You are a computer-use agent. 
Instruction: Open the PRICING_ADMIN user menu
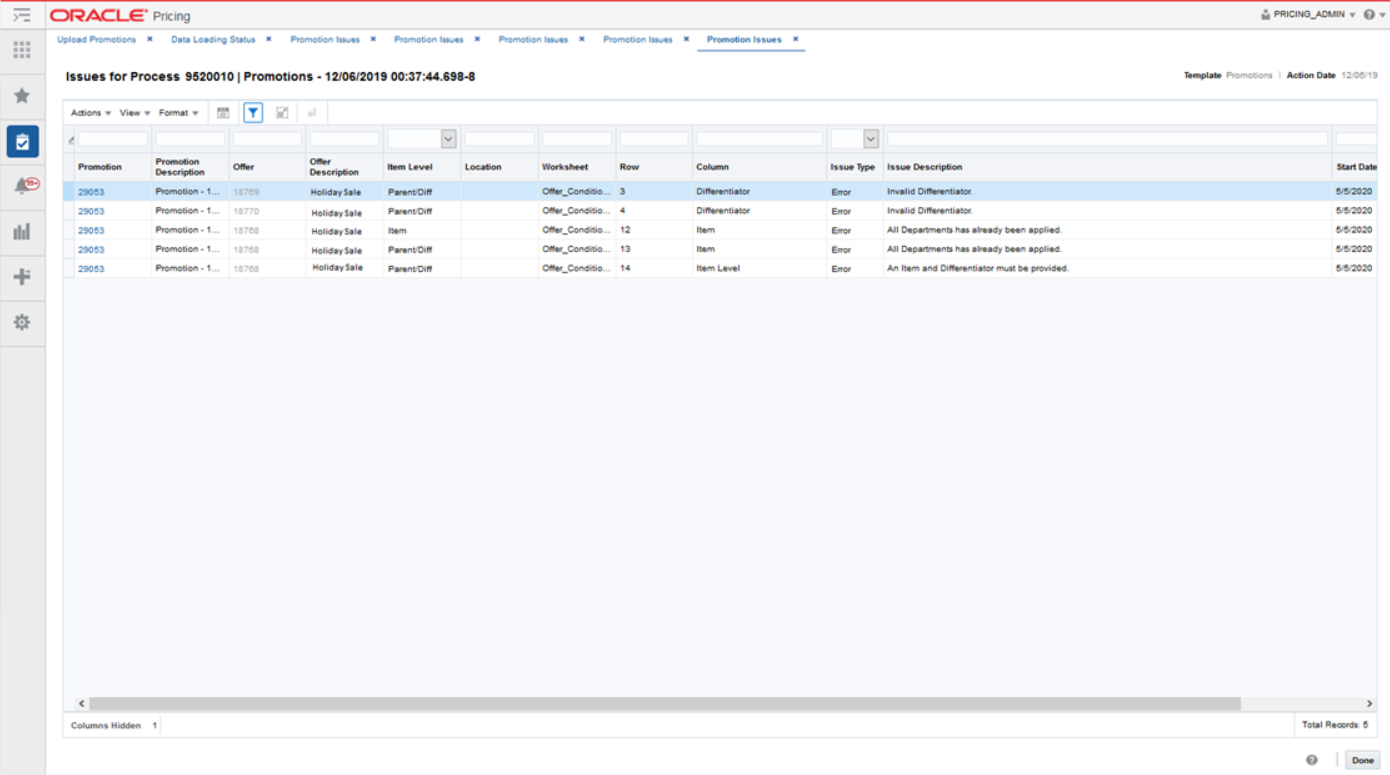click(1314, 15)
